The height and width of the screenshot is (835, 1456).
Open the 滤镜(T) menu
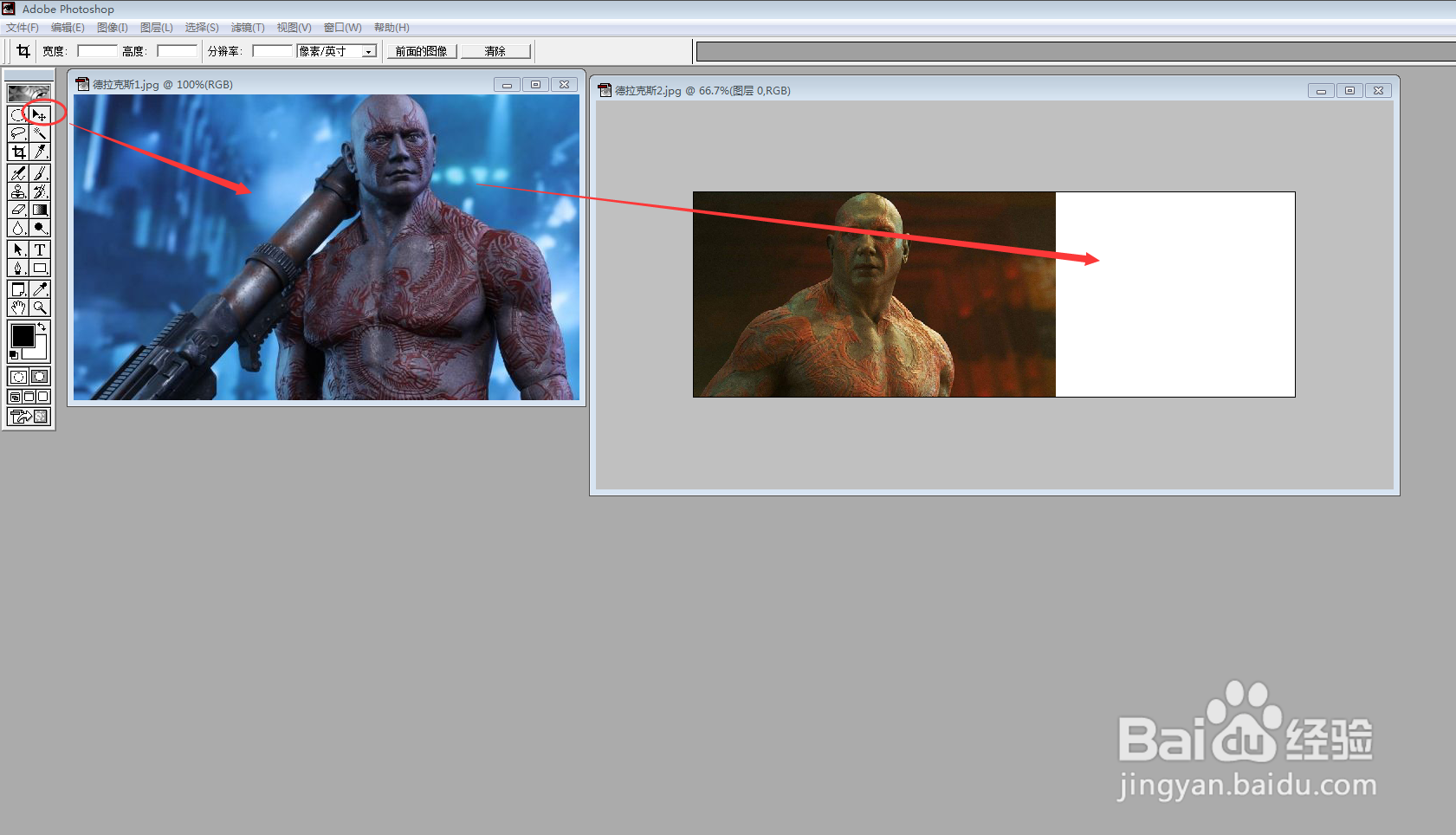(x=248, y=28)
